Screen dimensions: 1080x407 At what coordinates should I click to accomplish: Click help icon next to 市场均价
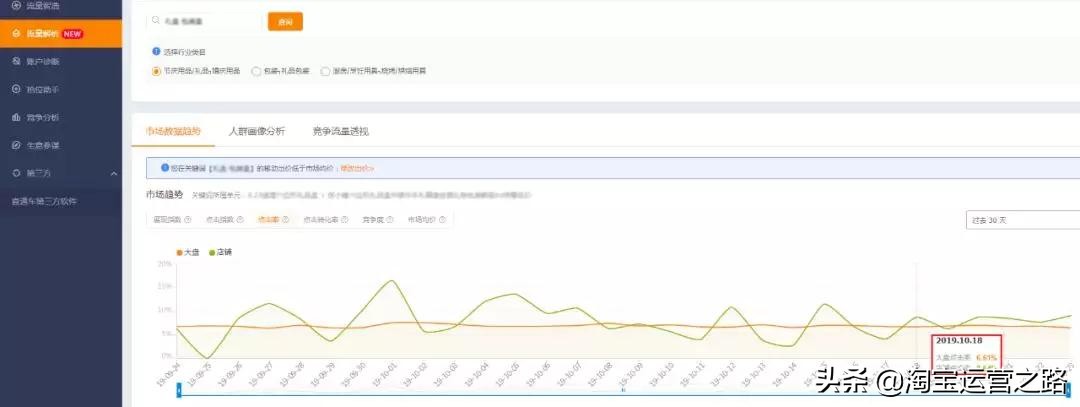(442, 220)
